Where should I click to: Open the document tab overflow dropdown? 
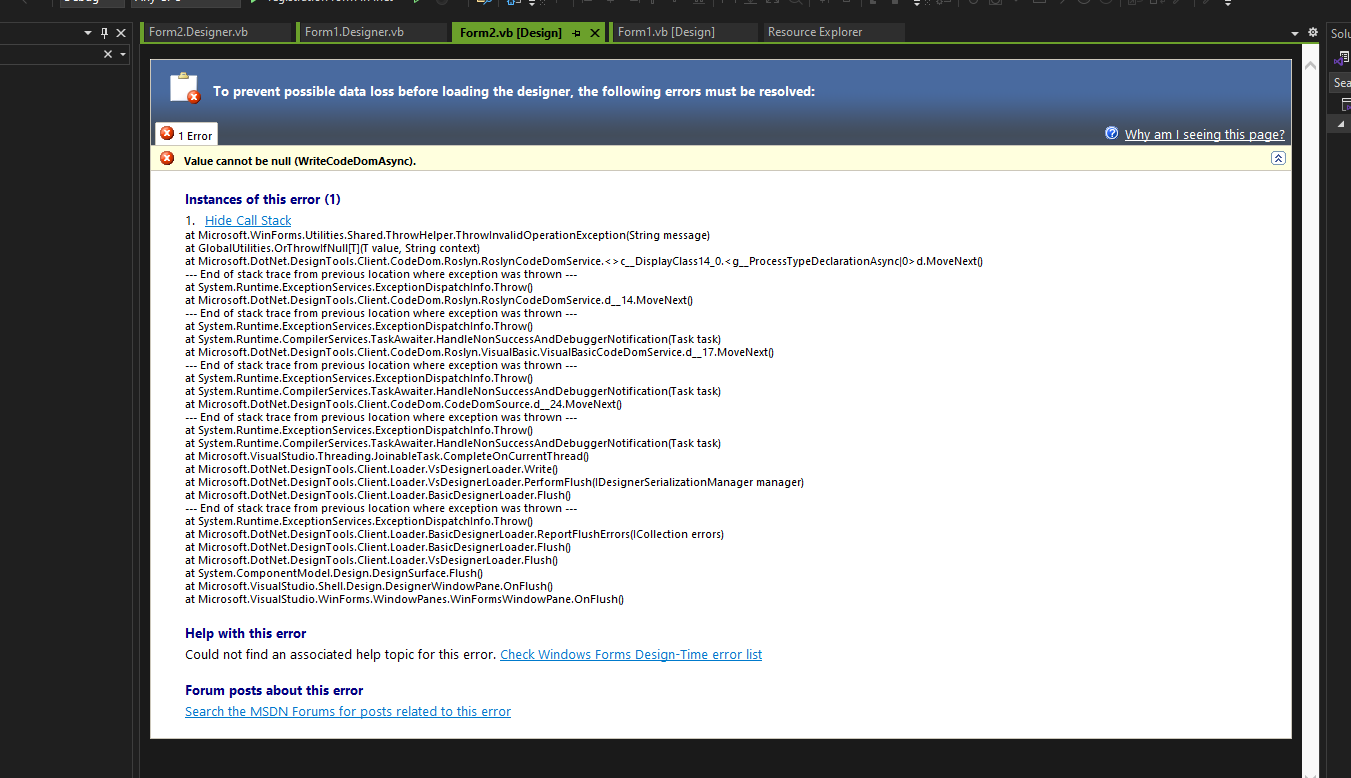[1295, 33]
